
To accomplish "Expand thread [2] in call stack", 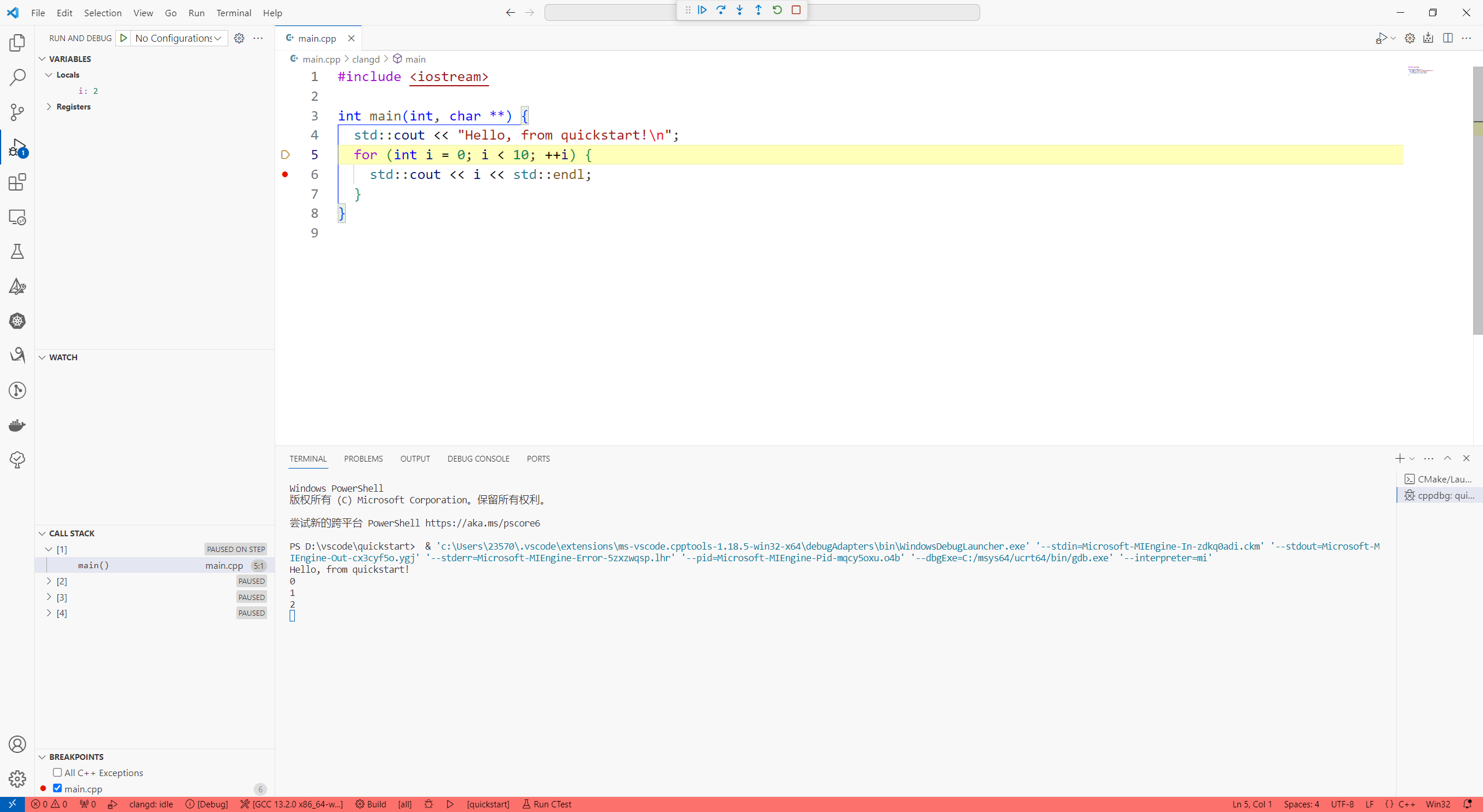I will 49,581.
